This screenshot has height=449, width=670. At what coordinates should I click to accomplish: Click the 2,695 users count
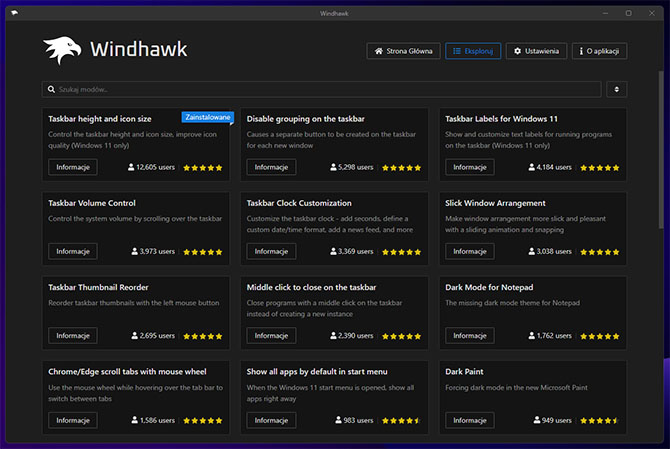pyautogui.click(x=153, y=335)
